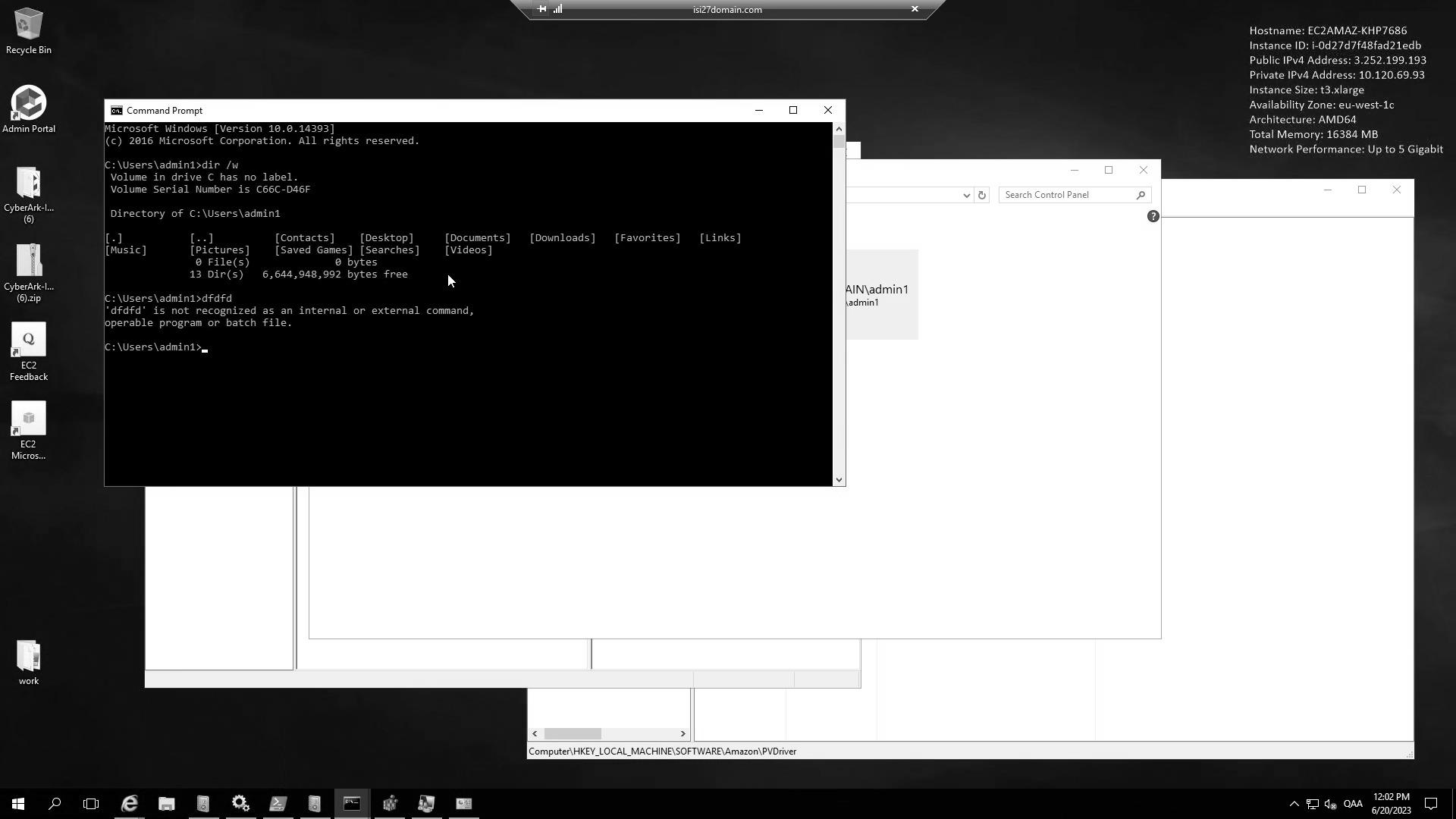Image resolution: width=1456 pixels, height=819 pixels.
Task: Click the [Saved Games] entry in the listing
Action: (314, 250)
